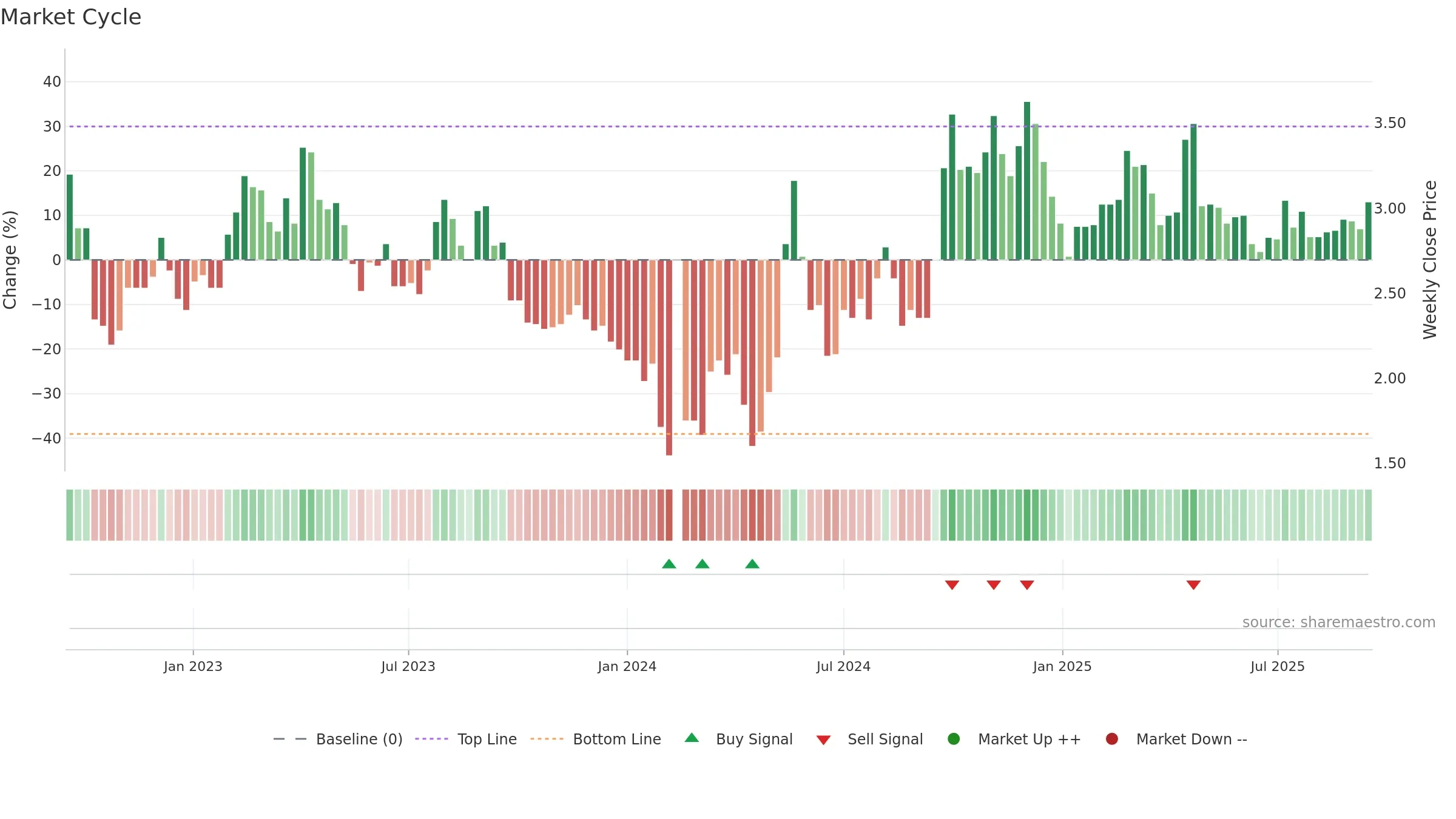
Task: Toggle the Buy Signal legend entry
Action: [x=738, y=739]
